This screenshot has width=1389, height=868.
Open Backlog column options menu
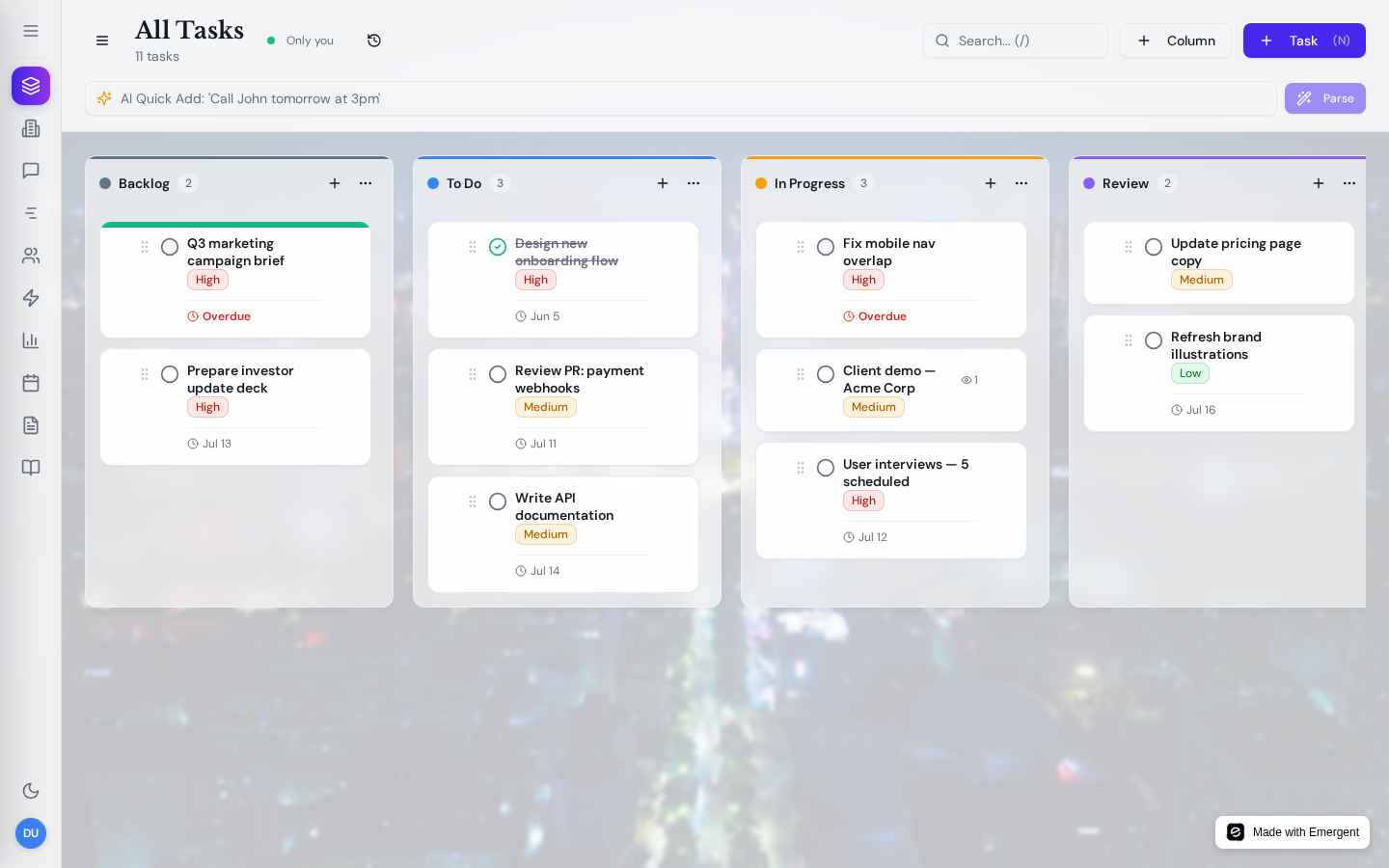click(x=366, y=183)
